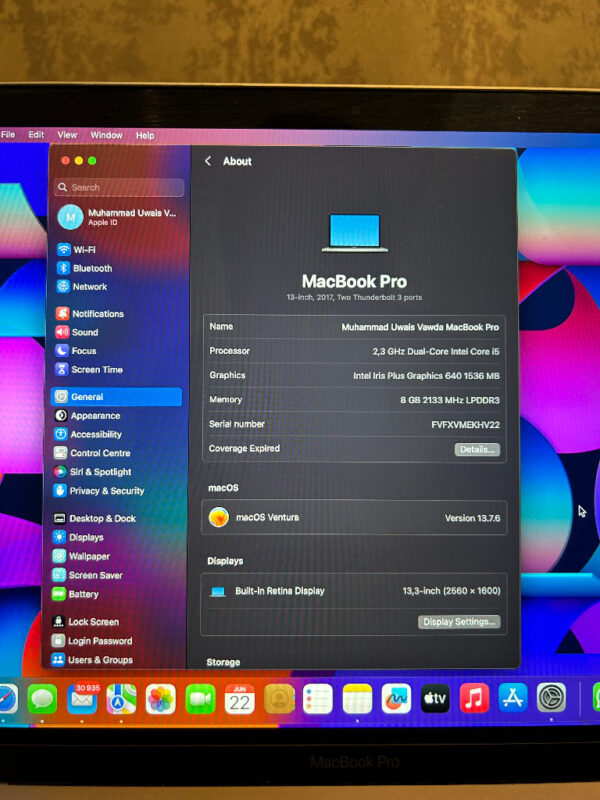Open Control Centre settings
The image size is (600, 800).
pyautogui.click(x=92, y=453)
